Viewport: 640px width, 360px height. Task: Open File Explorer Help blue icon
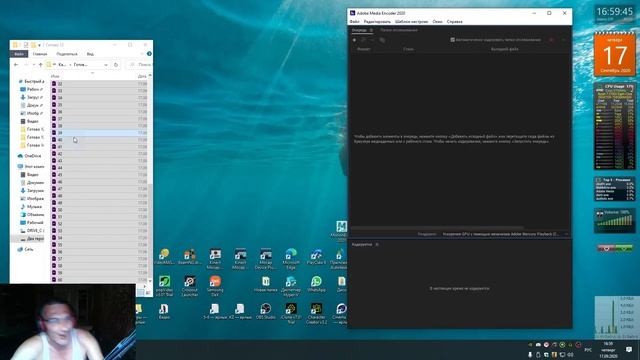(x=149, y=53)
